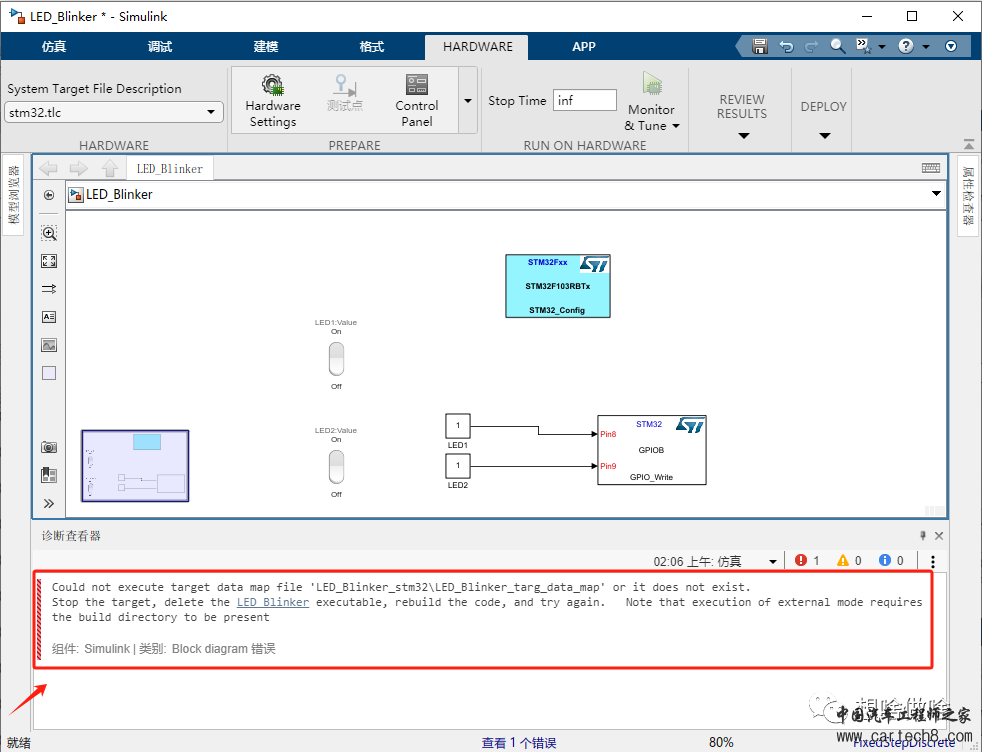
Task: Open the LED Blinker link in the error
Action: pyautogui.click(x=273, y=602)
